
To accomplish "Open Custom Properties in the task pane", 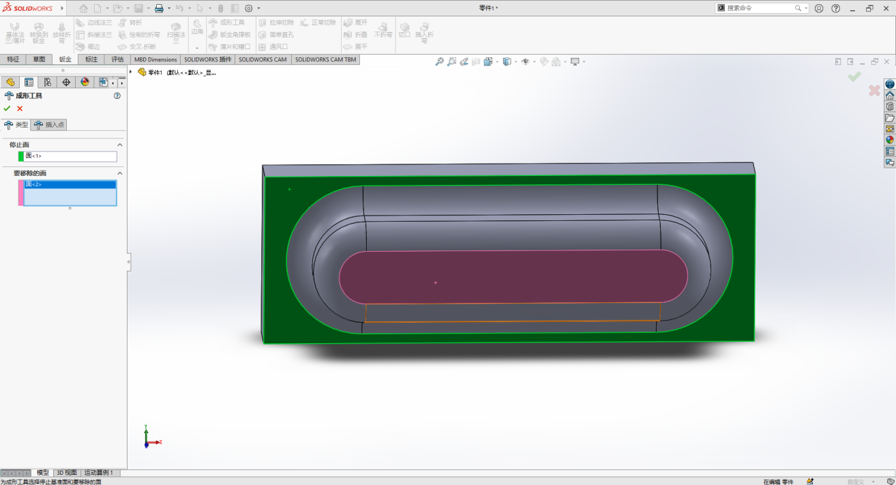I will (x=890, y=151).
